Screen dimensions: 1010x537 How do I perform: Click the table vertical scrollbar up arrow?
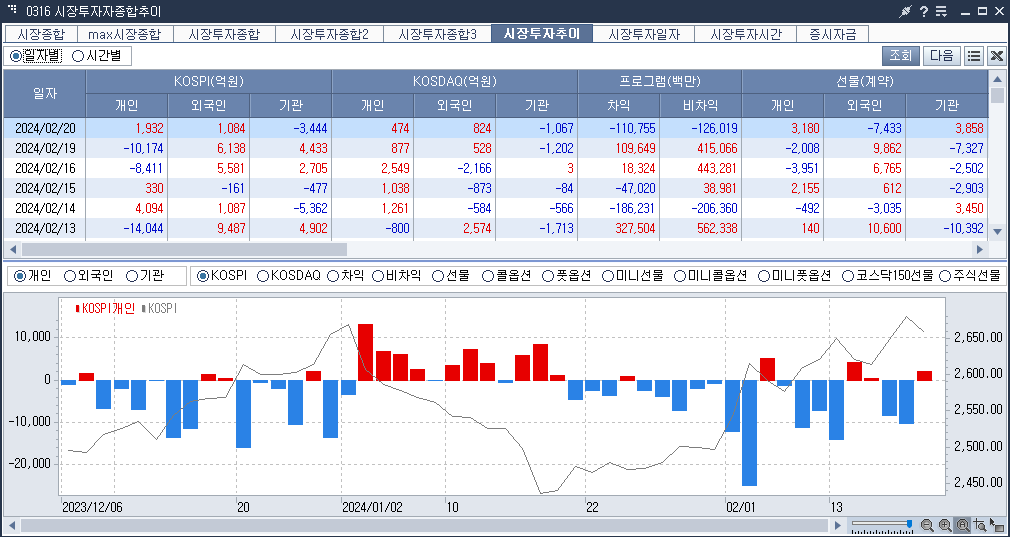pos(997,77)
